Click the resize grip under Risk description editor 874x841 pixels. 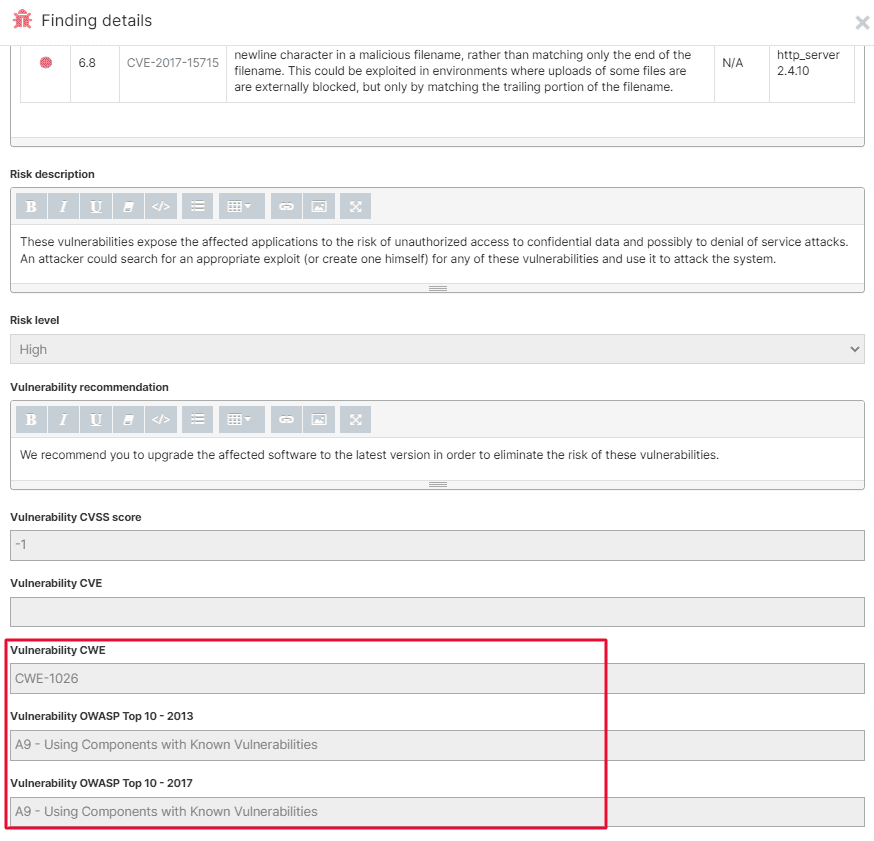click(x=437, y=288)
